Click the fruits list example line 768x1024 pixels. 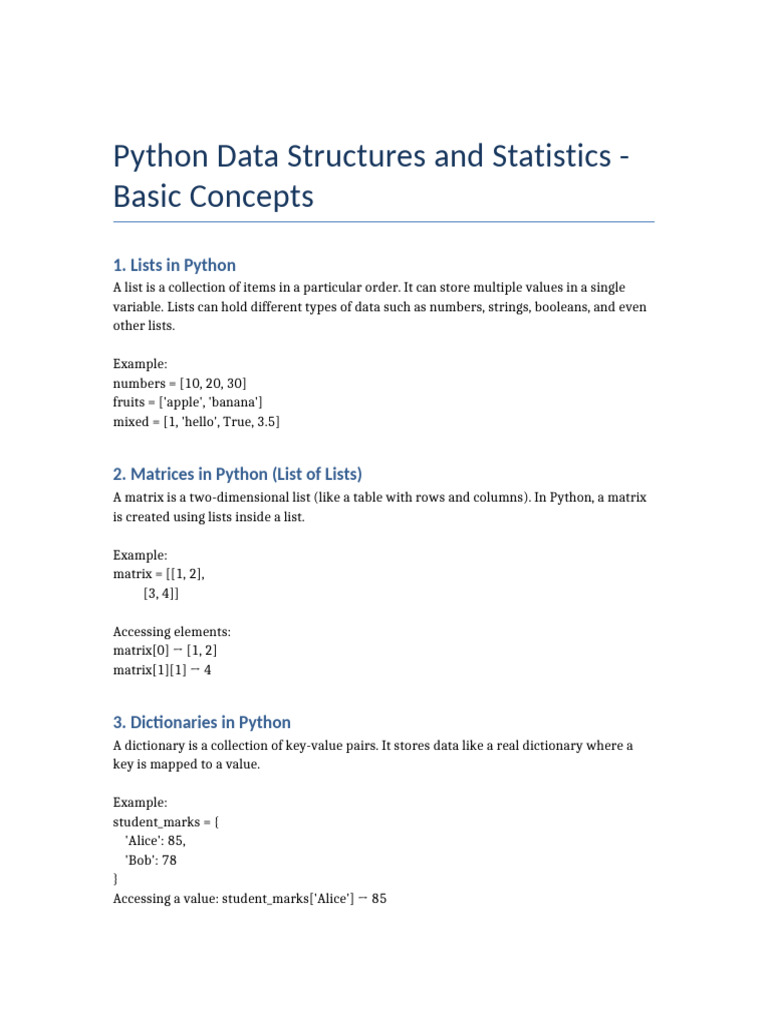[x=187, y=402]
